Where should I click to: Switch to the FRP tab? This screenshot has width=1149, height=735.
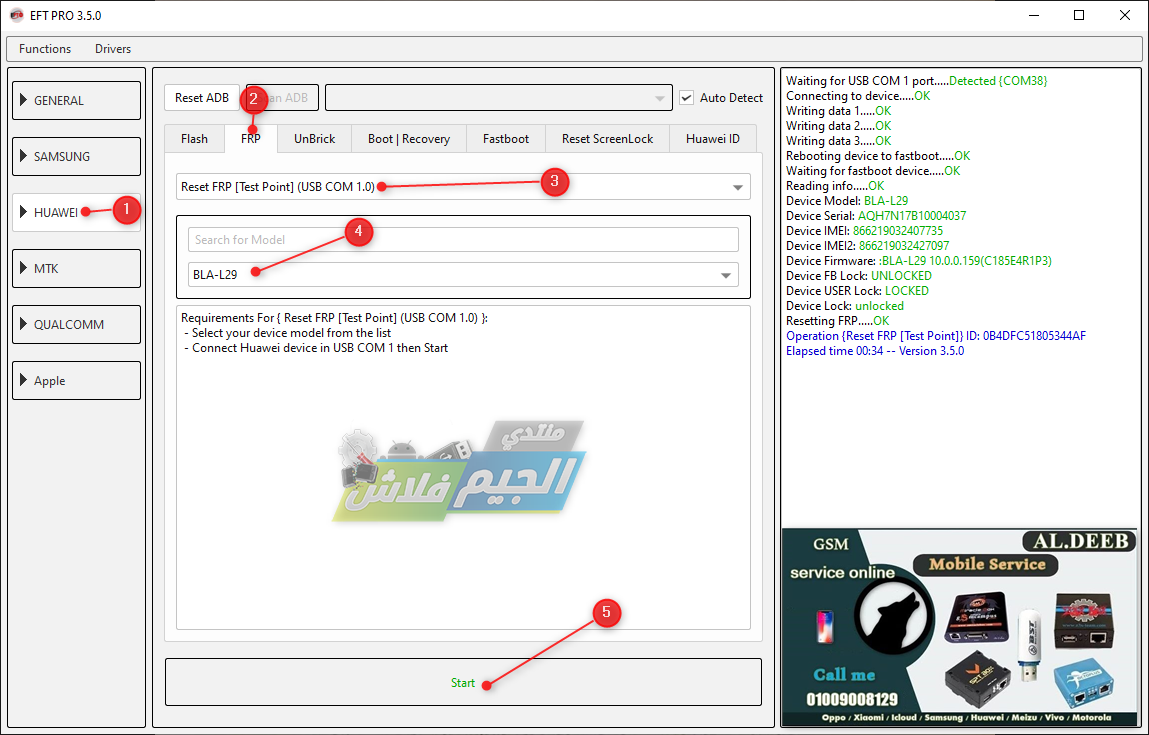251,138
